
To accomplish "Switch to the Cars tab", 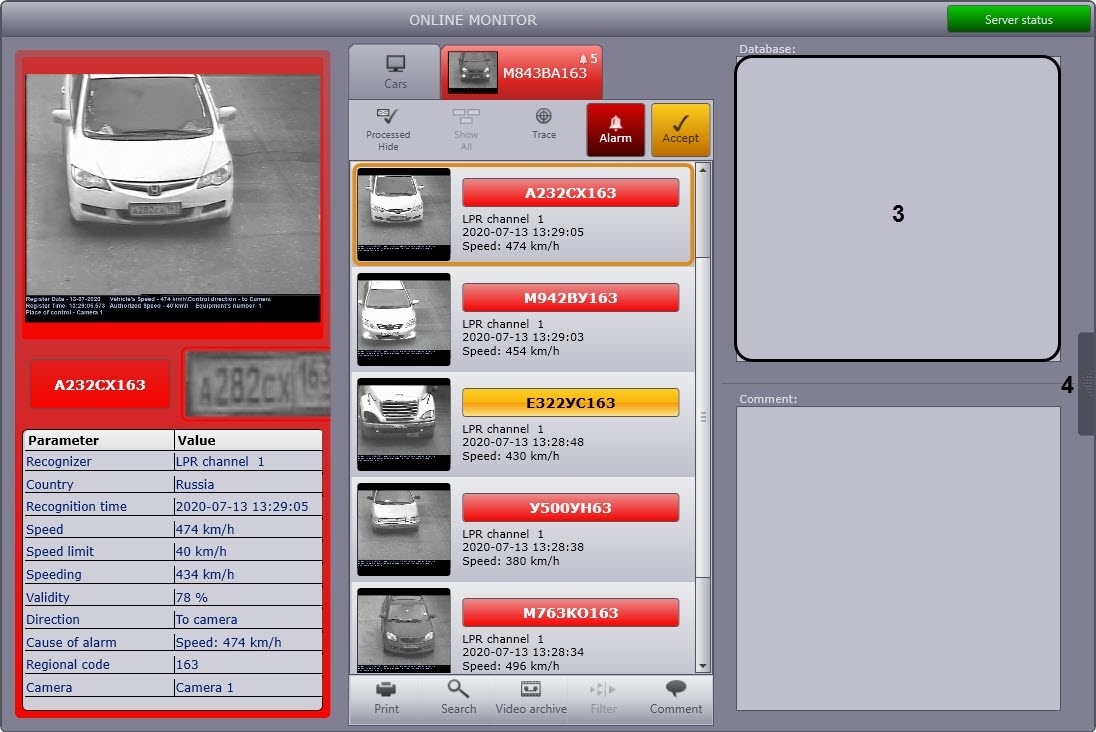I will [x=395, y=72].
